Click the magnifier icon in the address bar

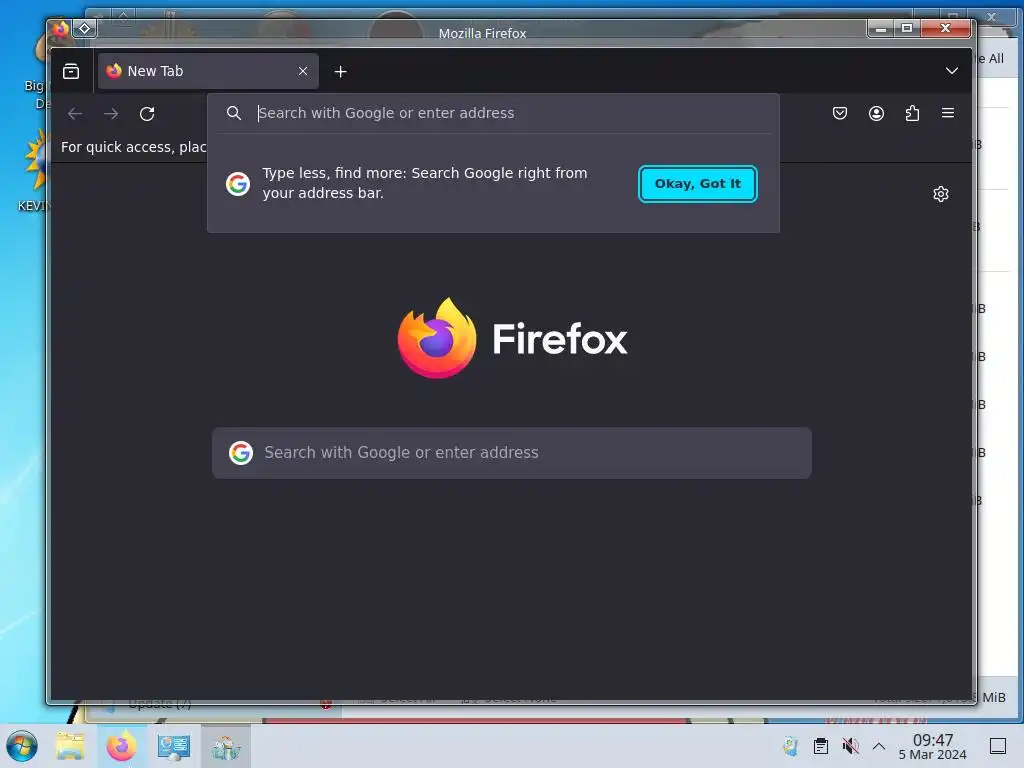point(234,113)
